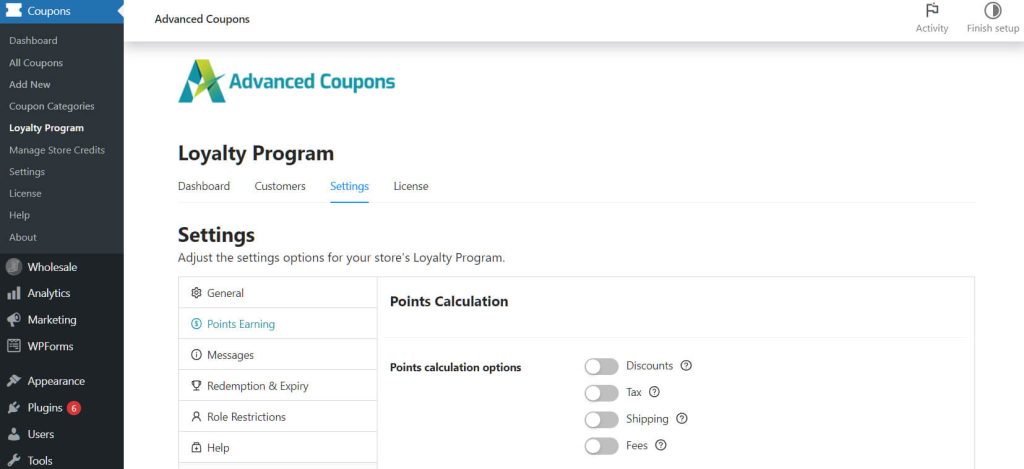The height and width of the screenshot is (469, 1024).
Task: Select Redemption & Expiry settings section
Action: coord(278,386)
